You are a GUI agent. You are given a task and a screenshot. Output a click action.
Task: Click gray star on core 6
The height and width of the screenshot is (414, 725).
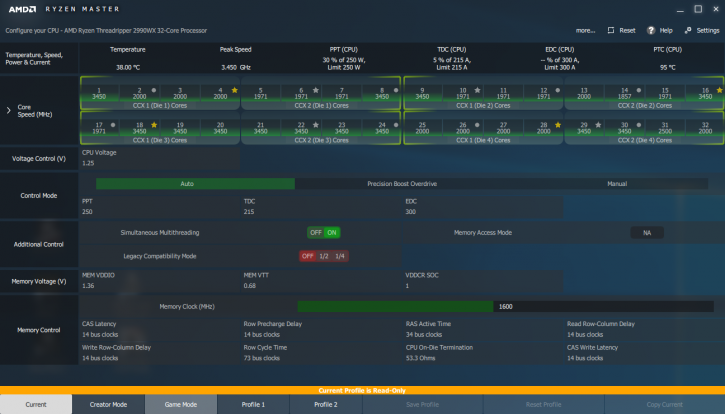pos(316,90)
